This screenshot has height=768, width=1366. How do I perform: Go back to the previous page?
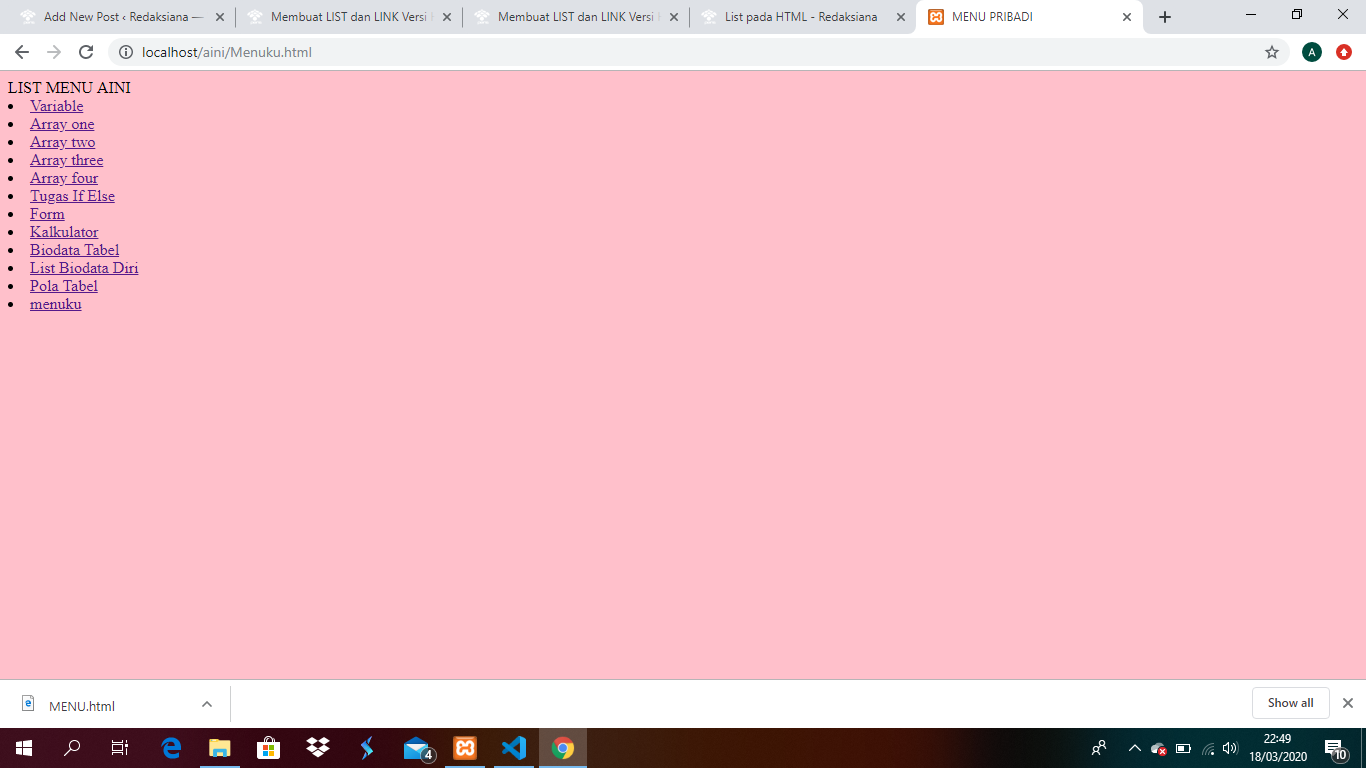[22, 52]
